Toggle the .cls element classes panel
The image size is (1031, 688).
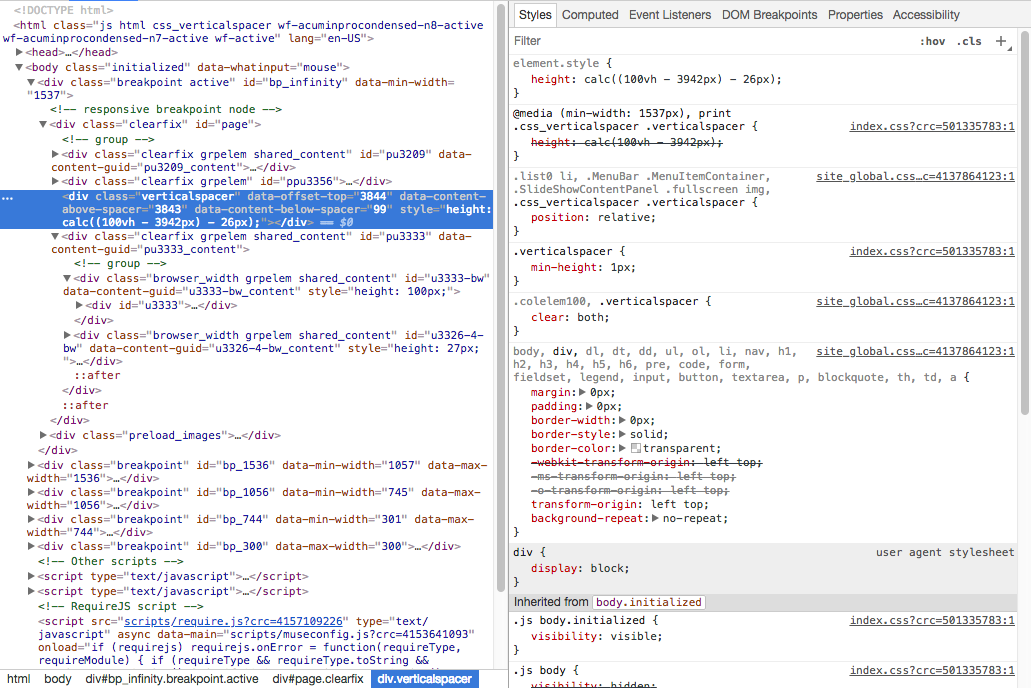tap(969, 41)
